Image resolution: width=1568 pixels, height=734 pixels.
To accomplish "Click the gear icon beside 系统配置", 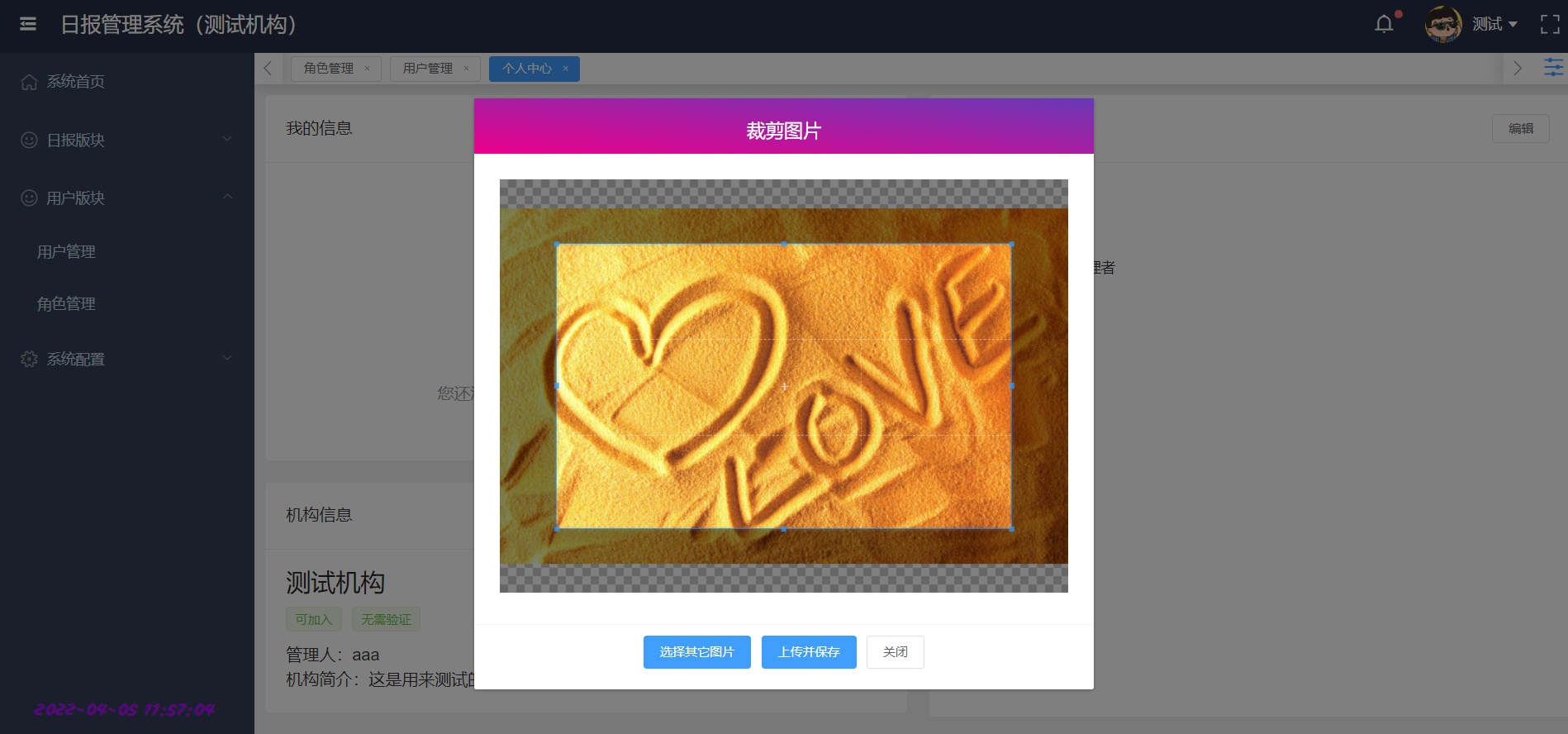I will [29, 360].
